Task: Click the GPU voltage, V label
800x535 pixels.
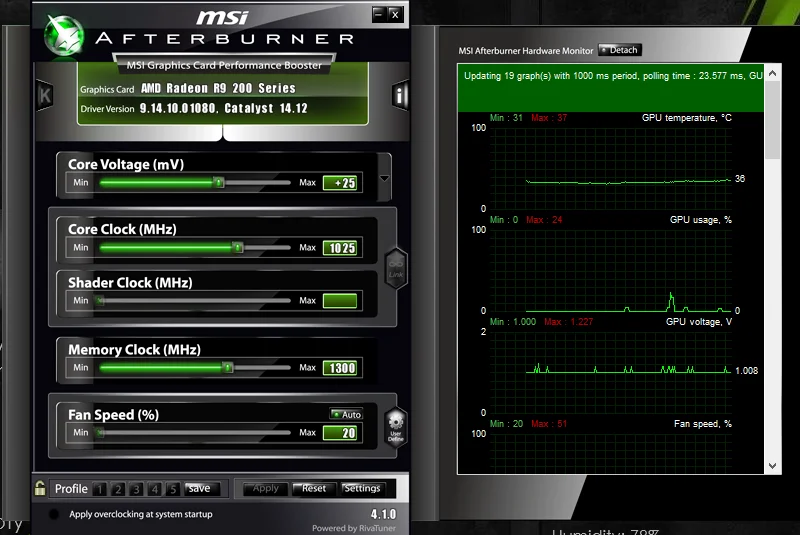Action: point(698,322)
